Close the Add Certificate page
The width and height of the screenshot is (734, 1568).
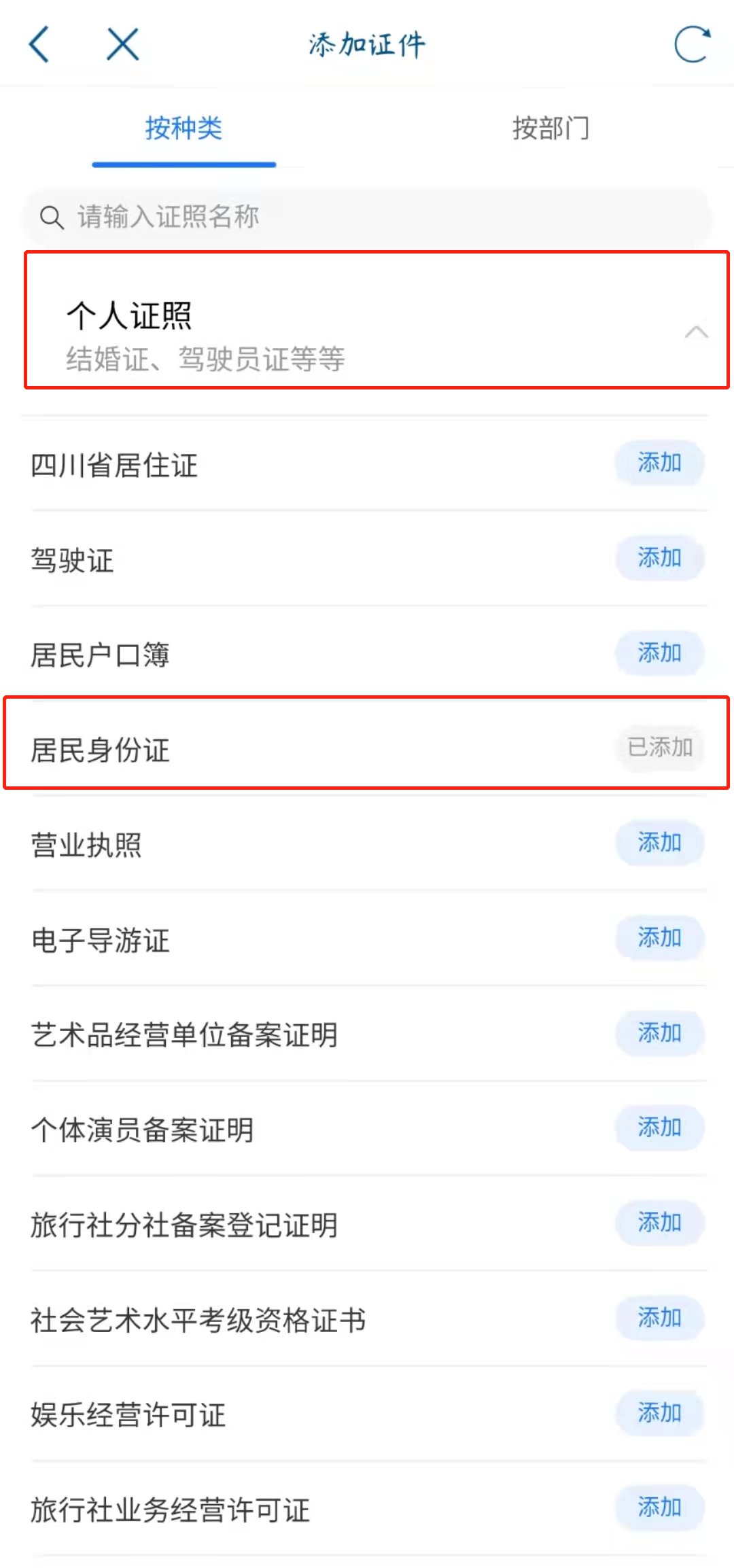click(x=123, y=45)
